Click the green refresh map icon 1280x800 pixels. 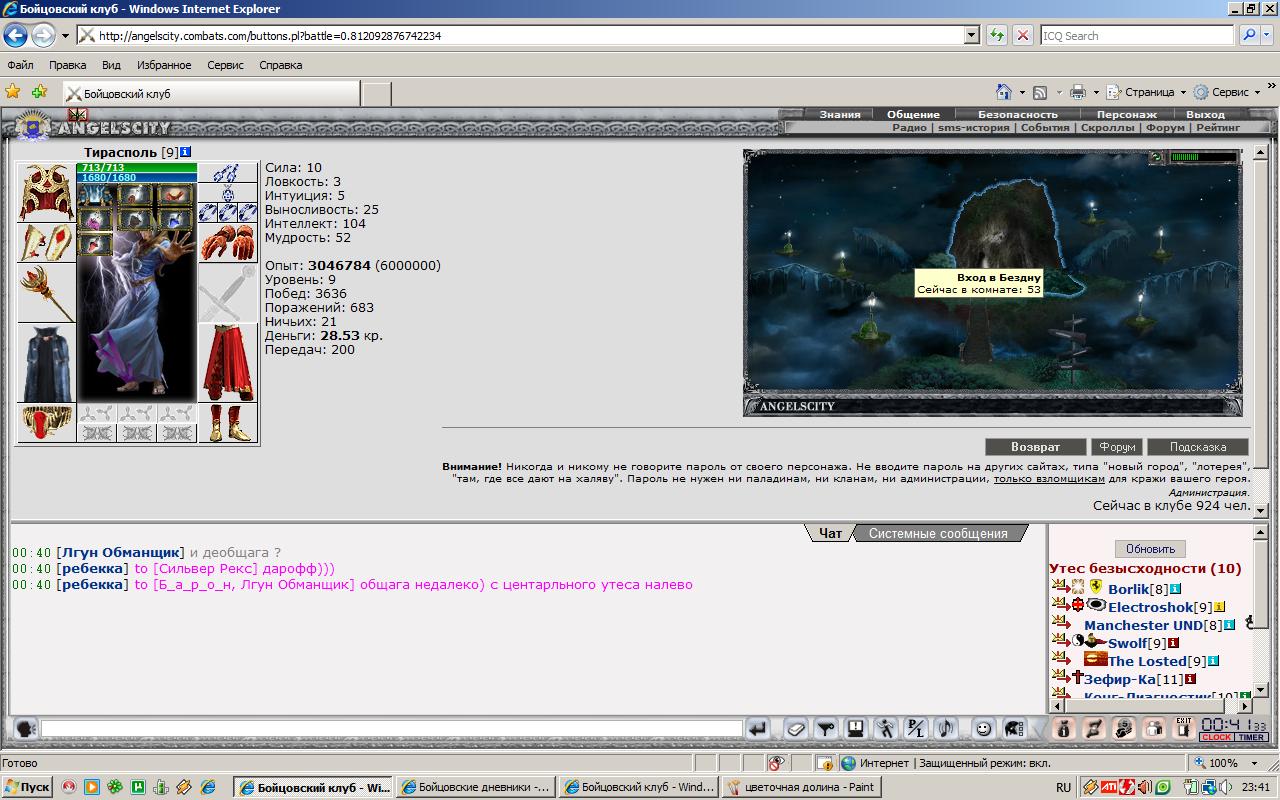coord(1157,157)
